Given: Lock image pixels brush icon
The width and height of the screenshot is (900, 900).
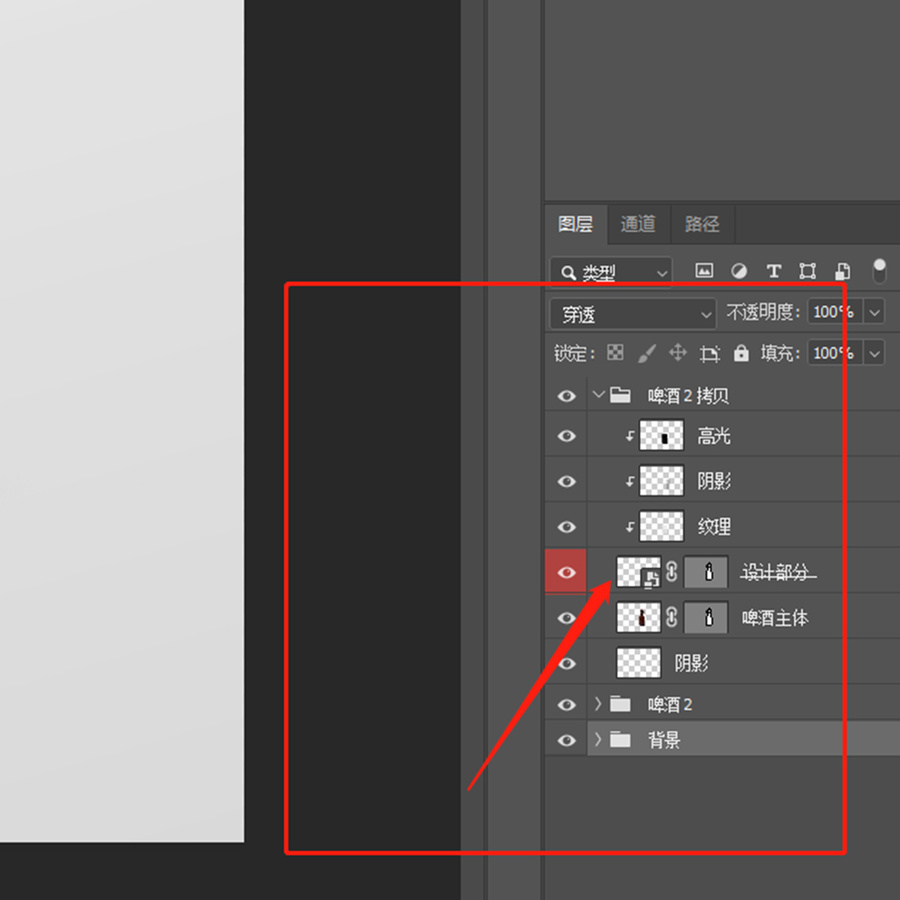Looking at the screenshot, I should click(646, 353).
